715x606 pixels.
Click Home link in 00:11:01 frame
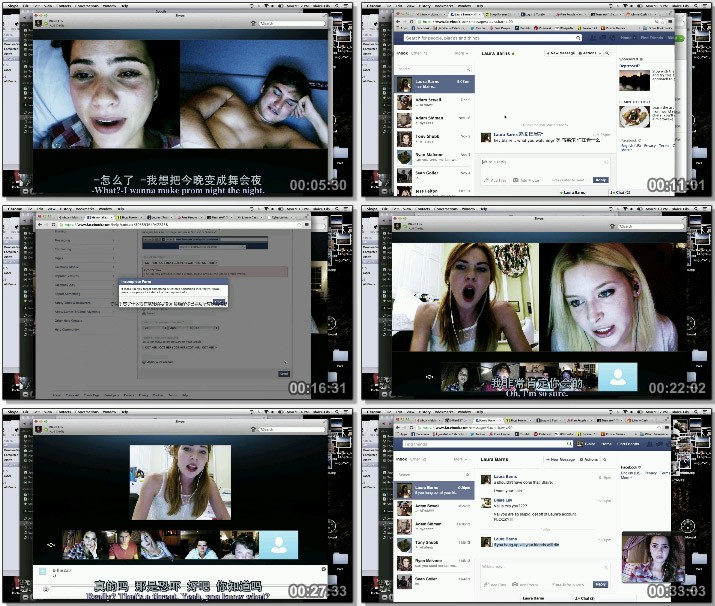626,38
